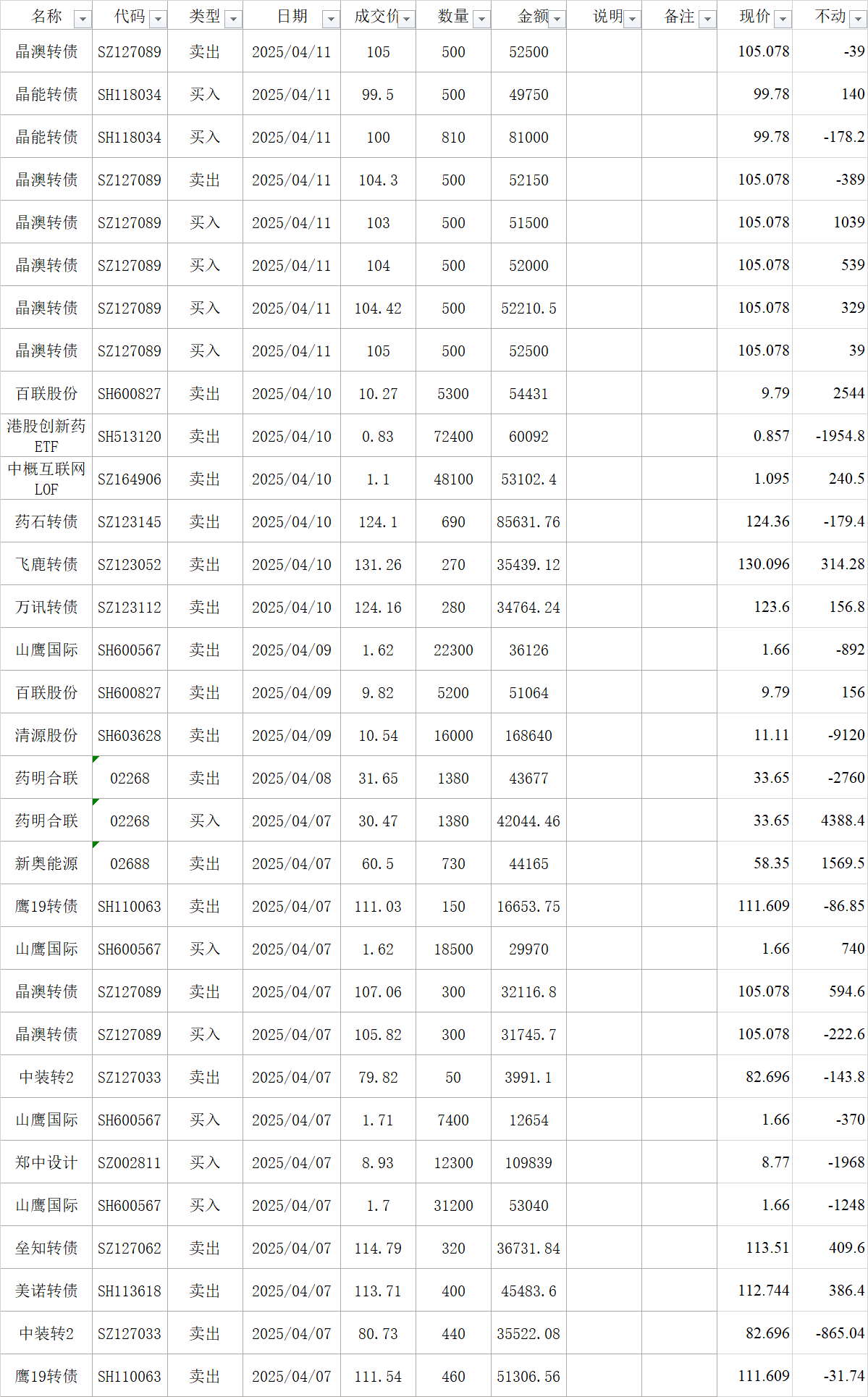The width and height of the screenshot is (868, 1397).
Task: Click the price cell 60.5
Action: pos(378,863)
